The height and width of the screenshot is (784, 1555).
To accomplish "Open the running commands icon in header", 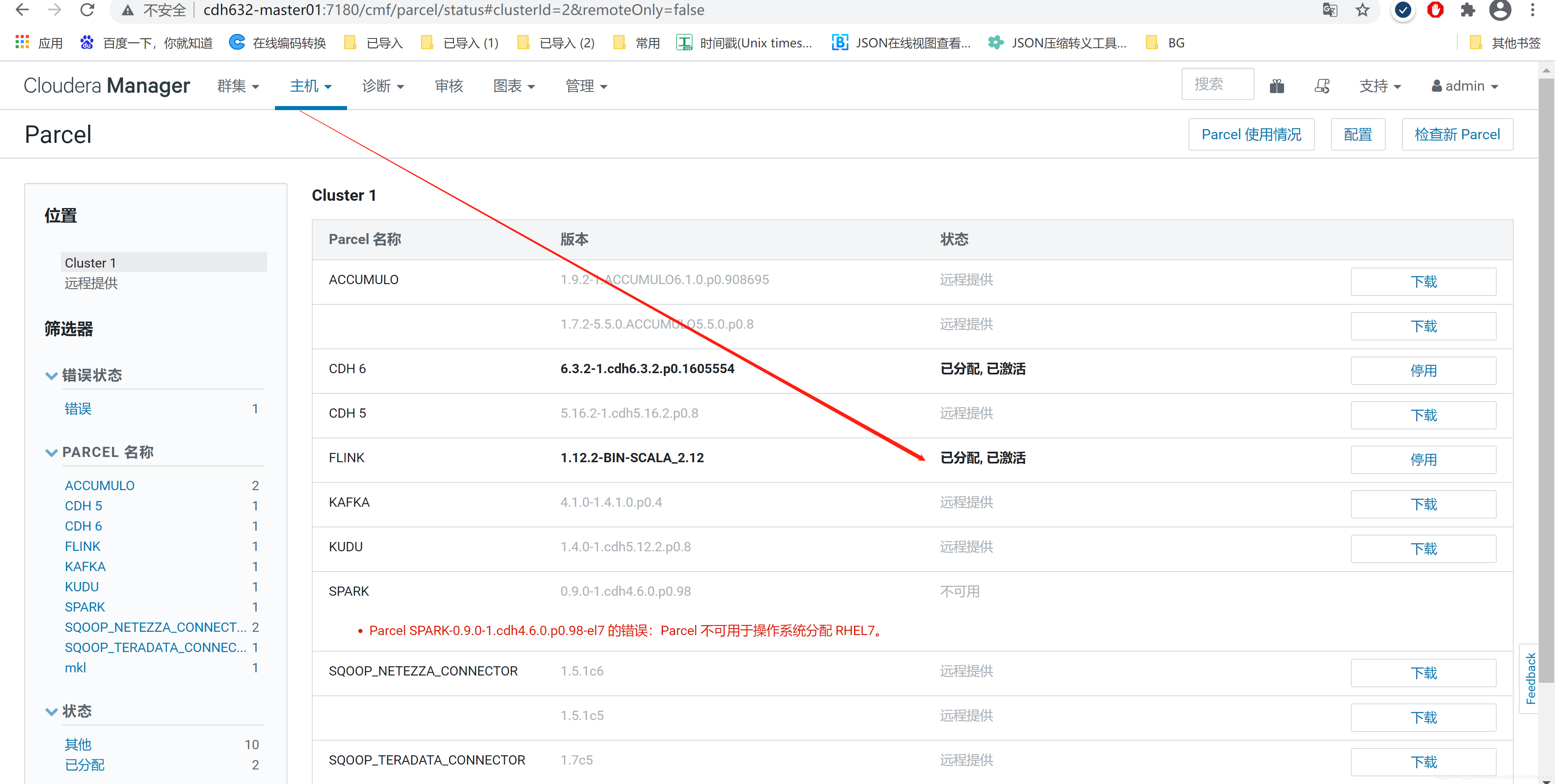I will pos(1321,86).
